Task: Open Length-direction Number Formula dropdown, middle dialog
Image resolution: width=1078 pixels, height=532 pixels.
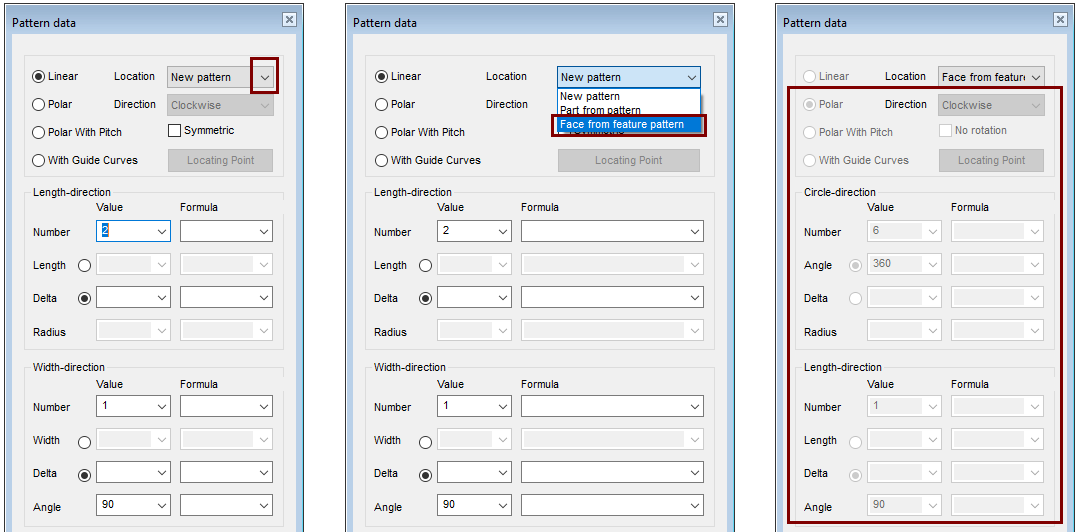Action: [695, 232]
